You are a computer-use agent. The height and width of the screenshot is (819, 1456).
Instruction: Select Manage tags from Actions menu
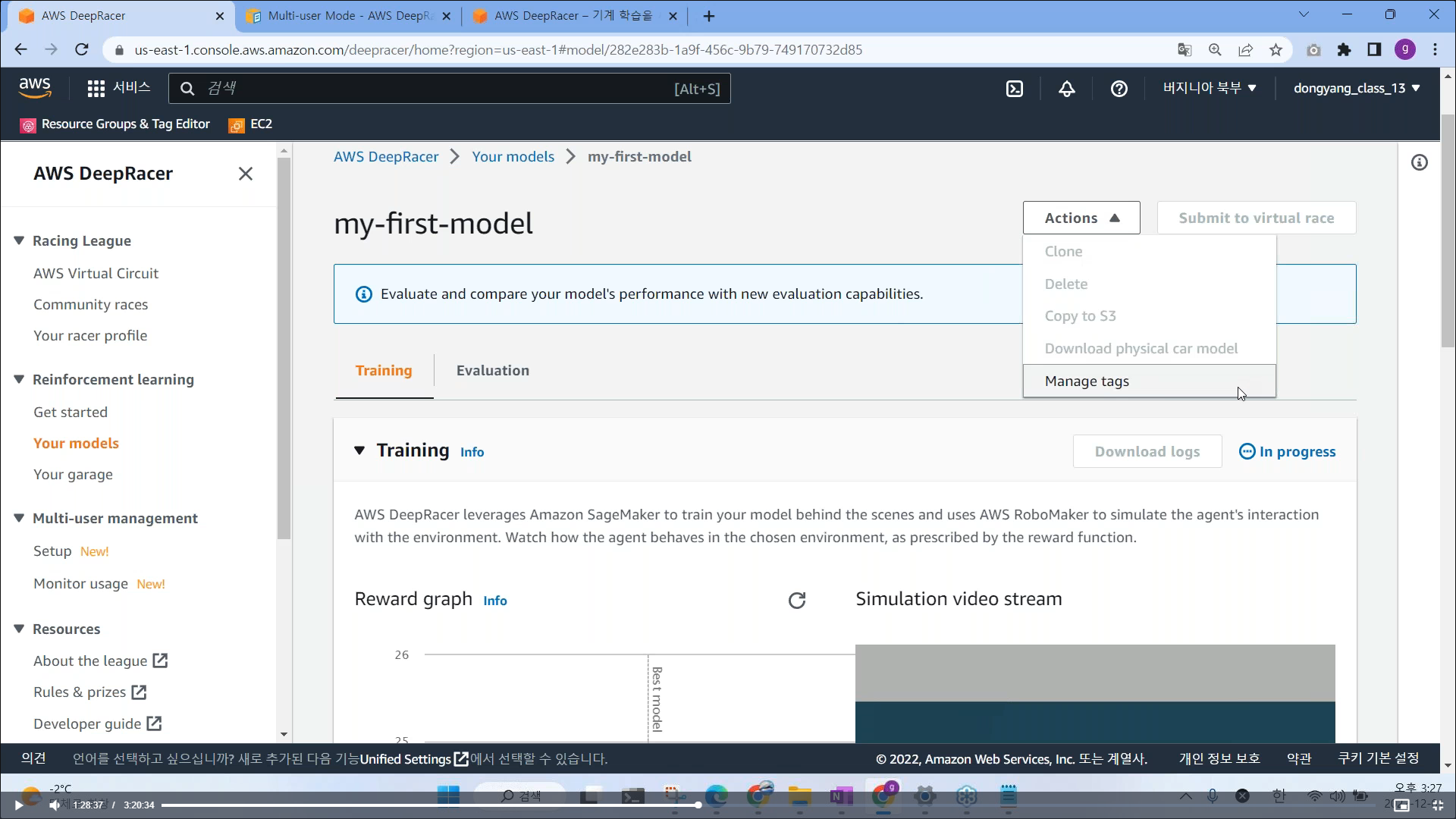point(1087,381)
